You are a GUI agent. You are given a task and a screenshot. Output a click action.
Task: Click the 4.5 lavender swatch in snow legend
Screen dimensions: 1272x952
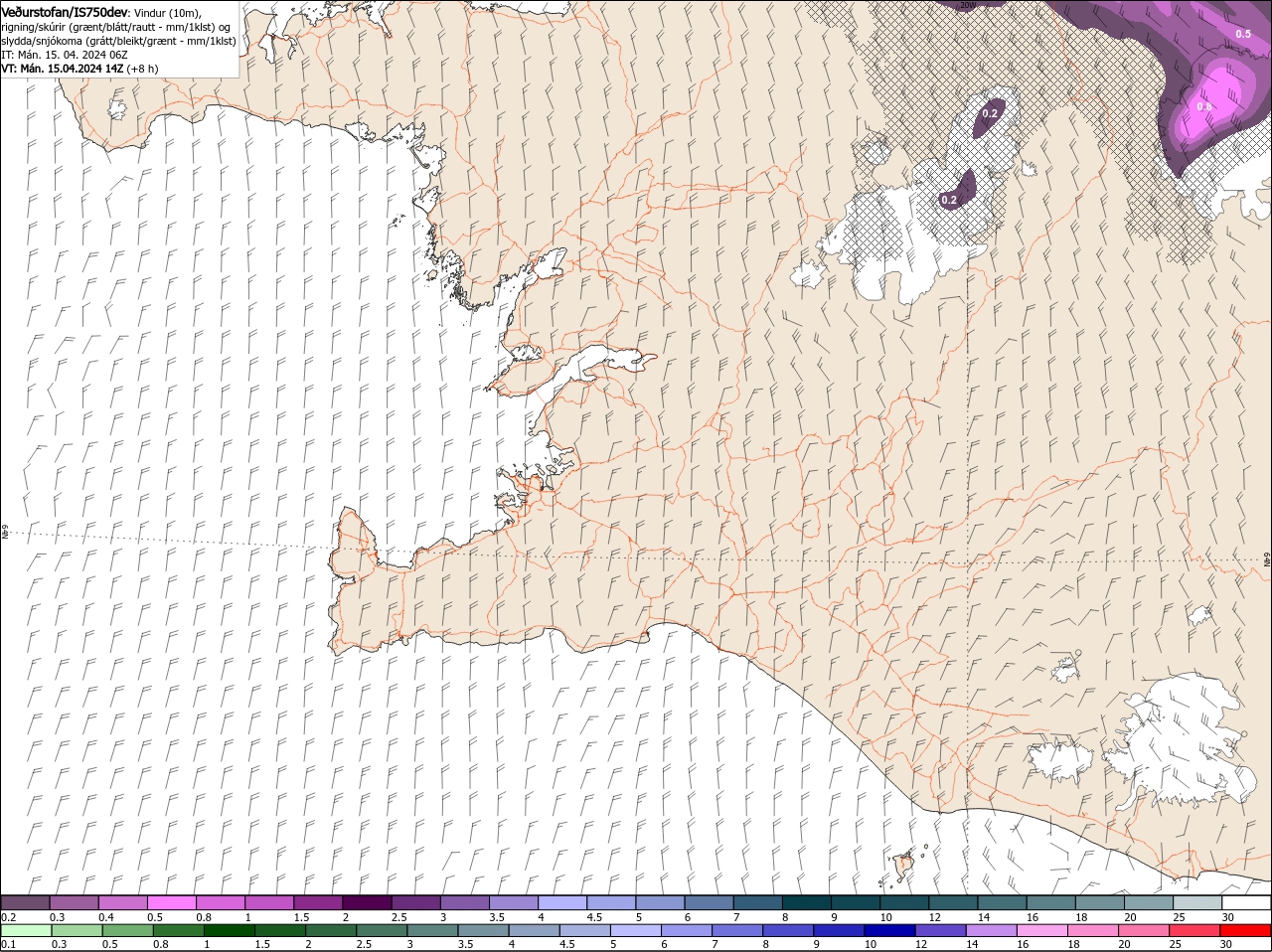tap(611, 902)
